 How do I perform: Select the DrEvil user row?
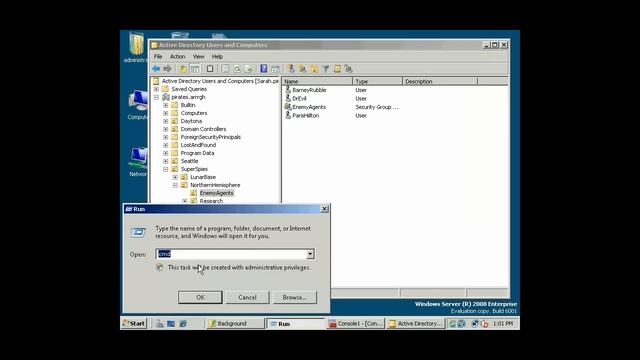coord(299,98)
